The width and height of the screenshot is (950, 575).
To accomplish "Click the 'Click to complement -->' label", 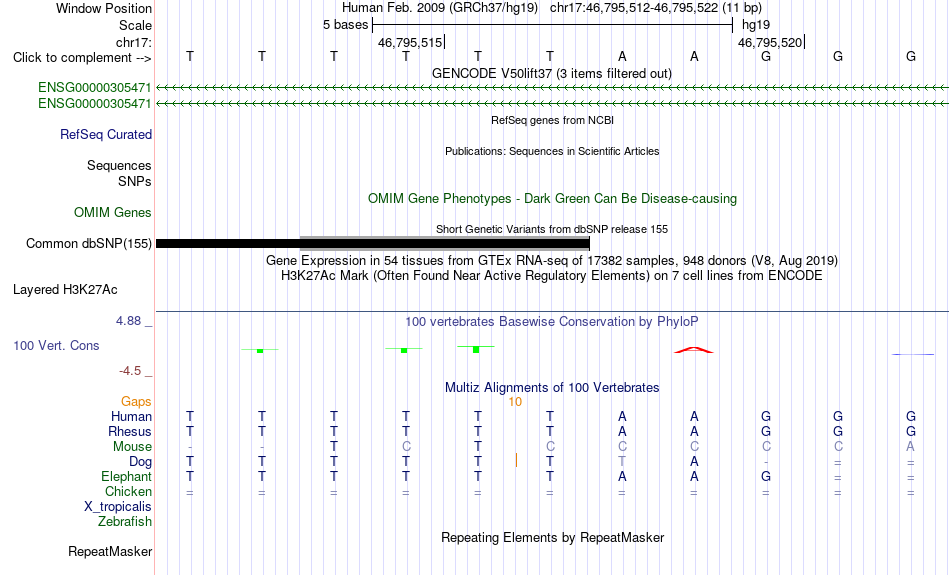I will pyautogui.click(x=82, y=58).
